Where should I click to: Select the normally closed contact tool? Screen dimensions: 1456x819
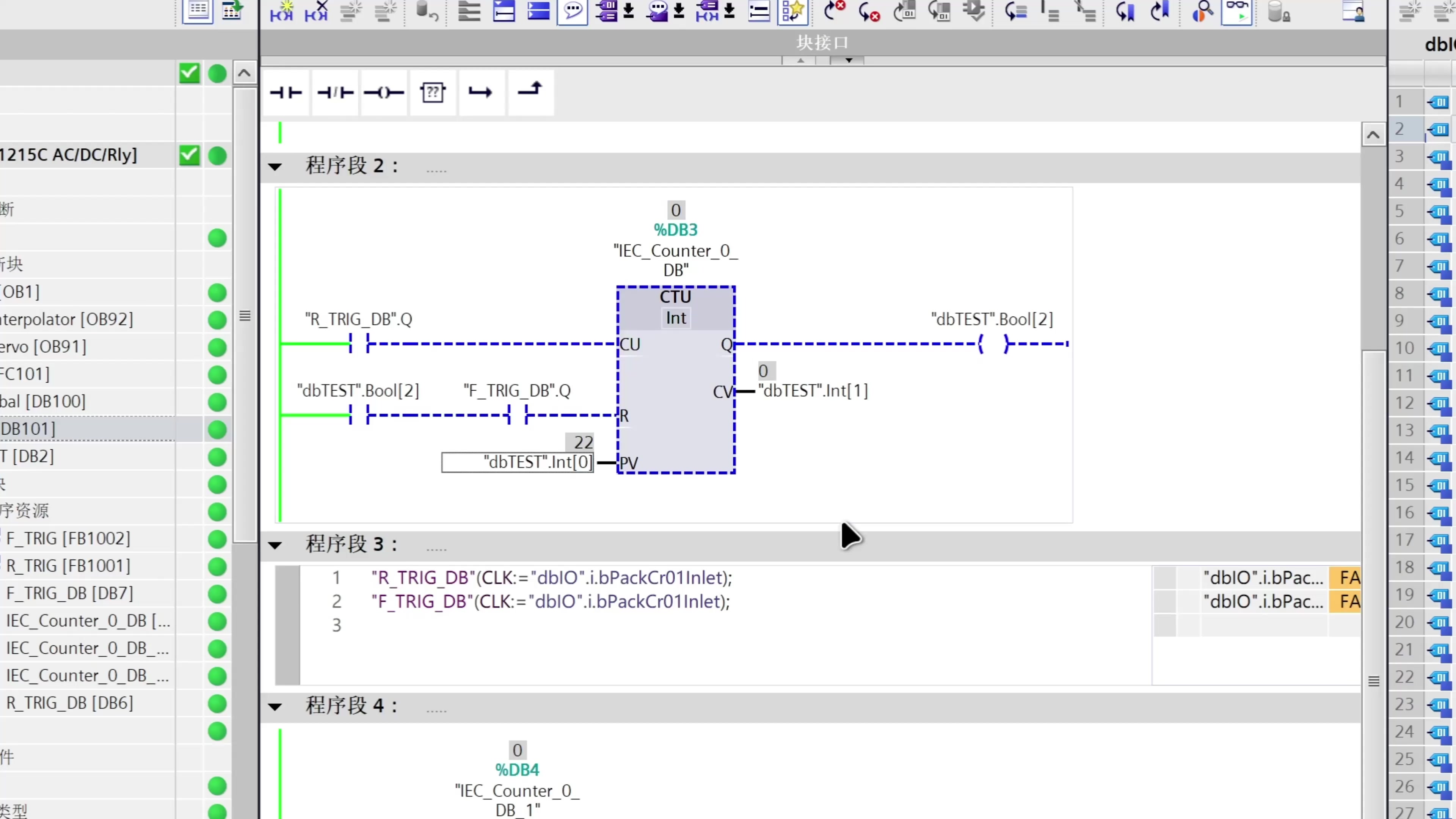(x=335, y=92)
